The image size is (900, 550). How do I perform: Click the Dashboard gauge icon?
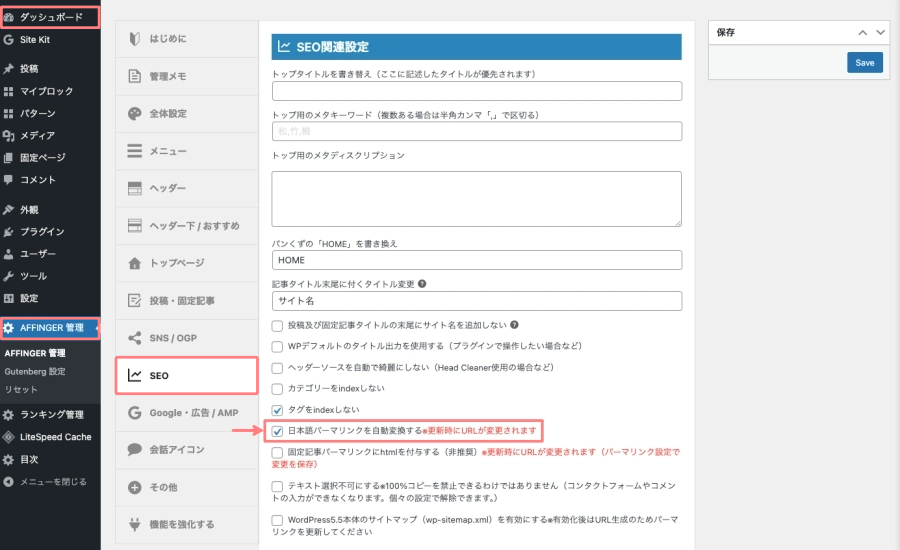pos(9,17)
